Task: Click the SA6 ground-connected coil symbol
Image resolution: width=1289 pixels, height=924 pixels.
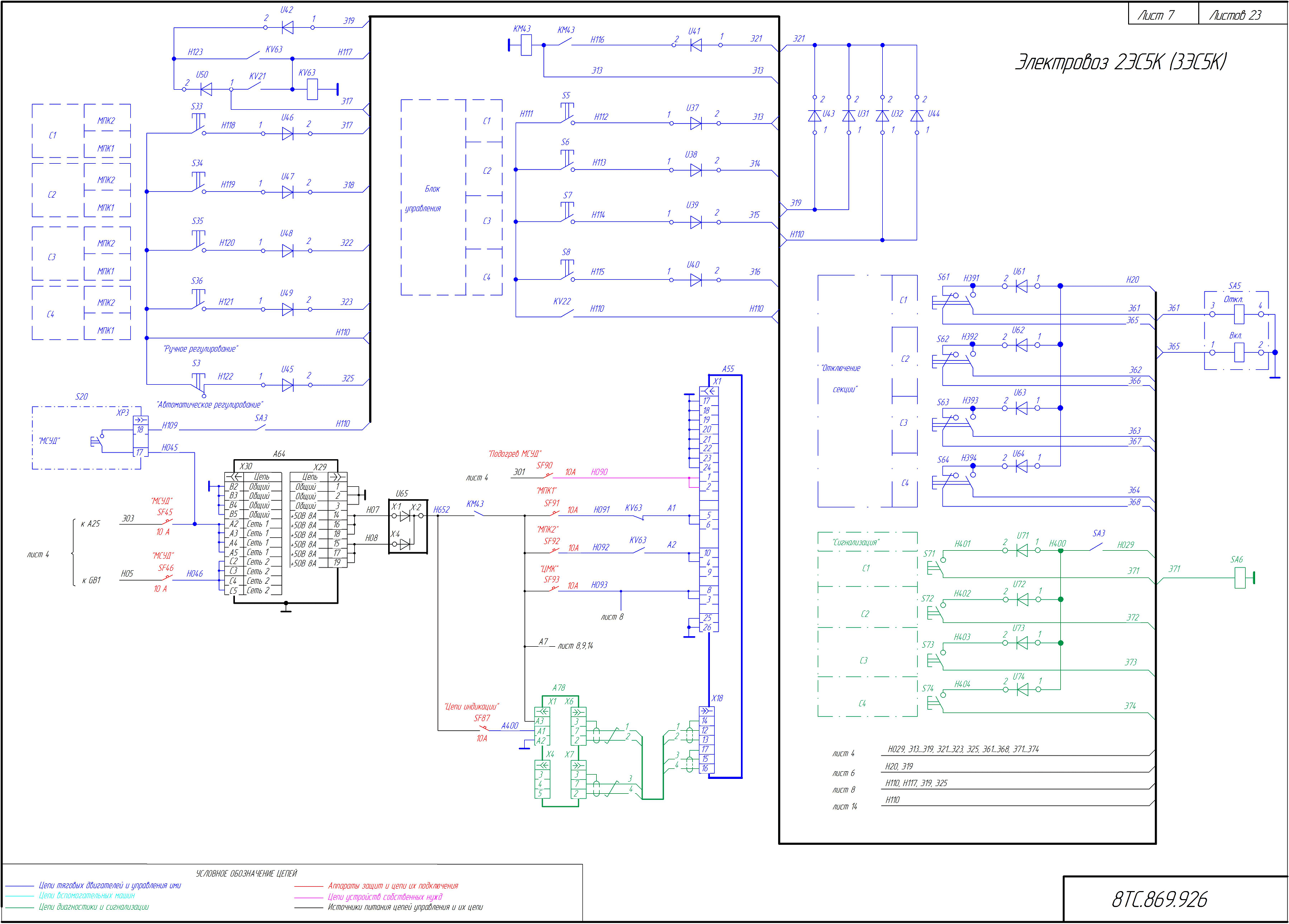Action: click(1240, 578)
